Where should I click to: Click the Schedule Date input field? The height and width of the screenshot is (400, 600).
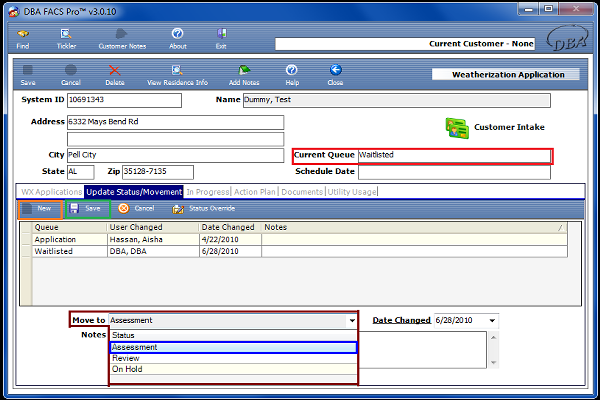tap(453, 172)
